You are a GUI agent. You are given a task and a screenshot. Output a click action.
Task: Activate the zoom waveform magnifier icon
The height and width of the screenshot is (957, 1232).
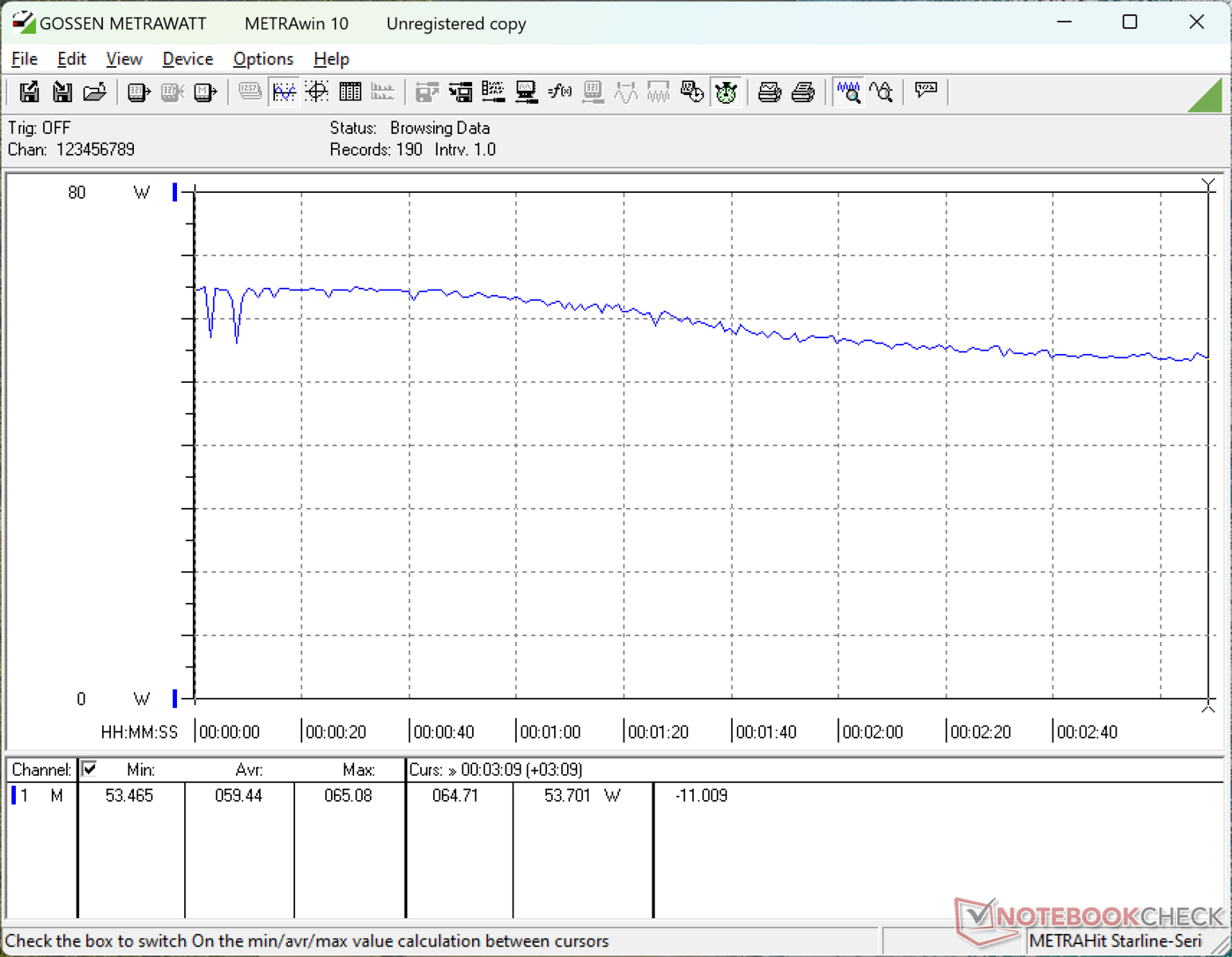(848, 93)
